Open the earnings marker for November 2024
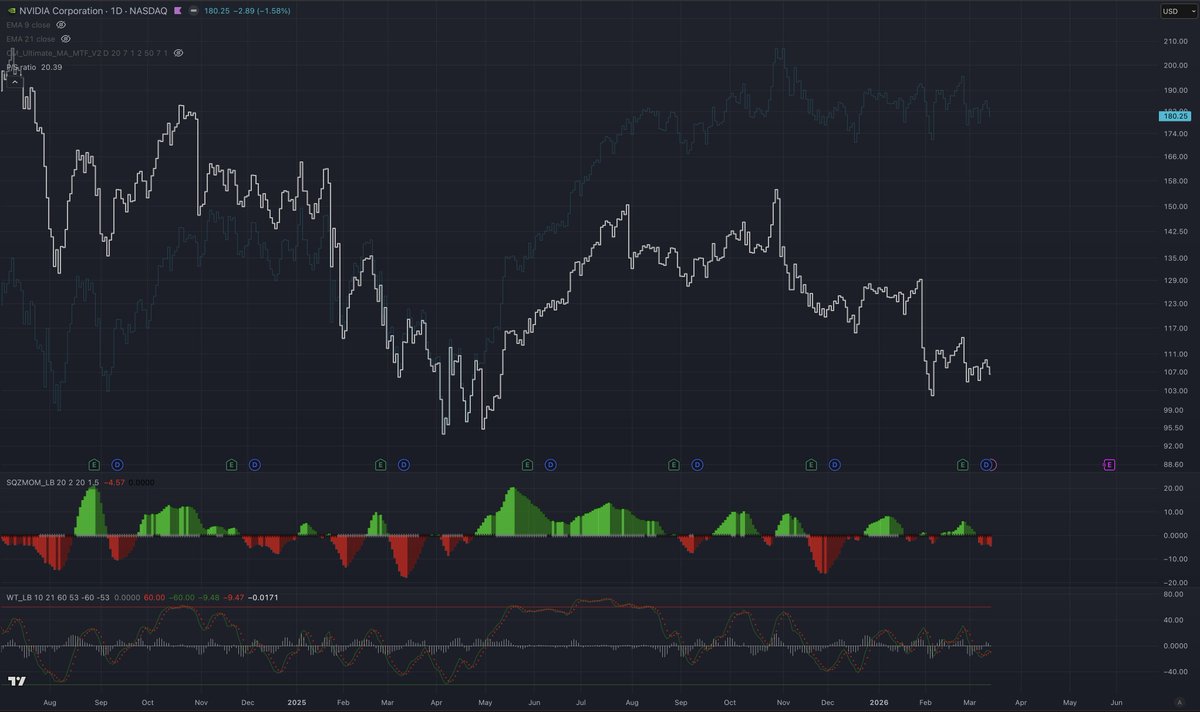Screen dimensions: 1200x712 click(x=231, y=464)
